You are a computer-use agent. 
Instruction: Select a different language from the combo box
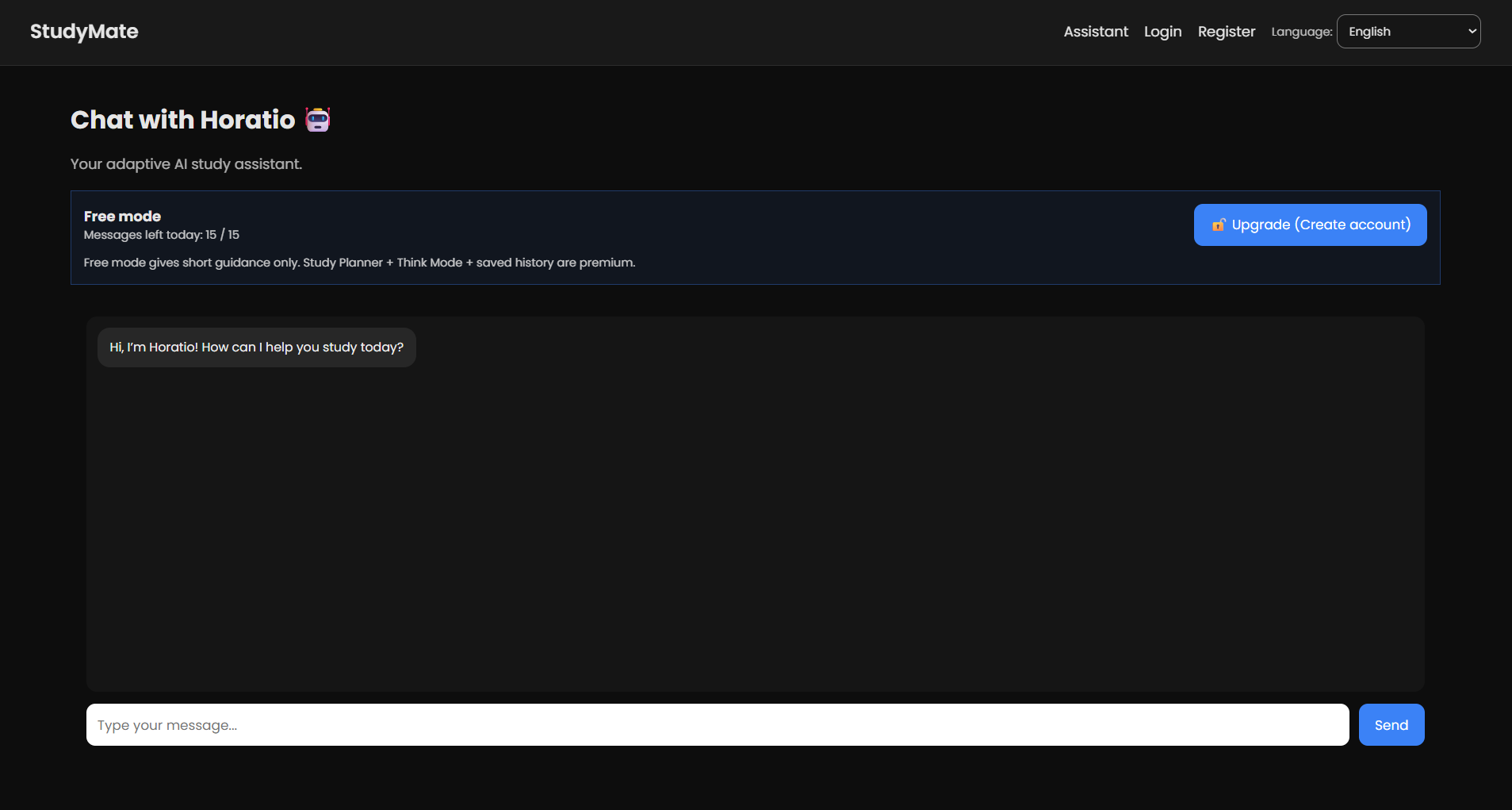pyautogui.click(x=1409, y=31)
